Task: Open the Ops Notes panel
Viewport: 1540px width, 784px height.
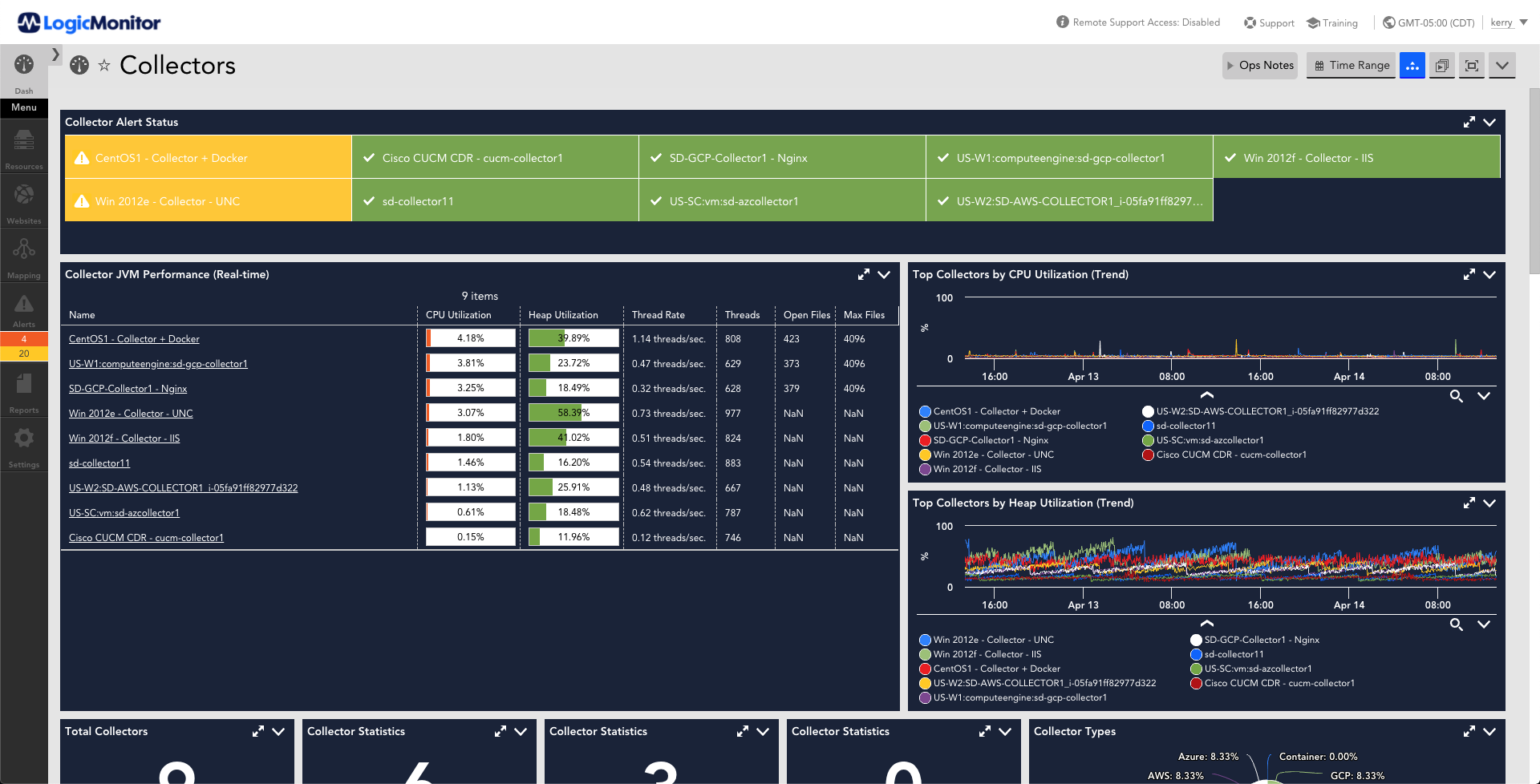Action: (x=1260, y=66)
